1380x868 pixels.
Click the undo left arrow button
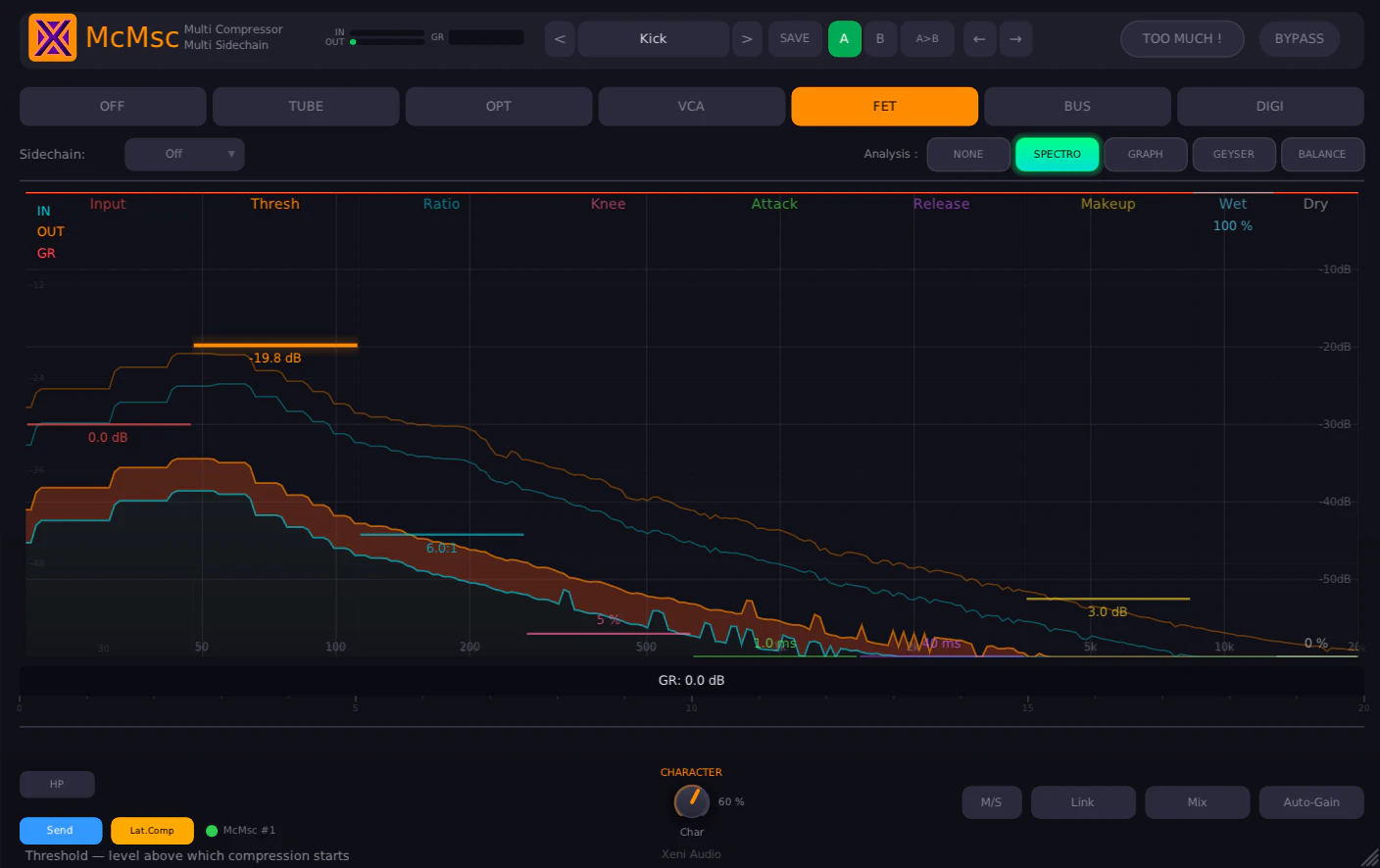tap(979, 39)
